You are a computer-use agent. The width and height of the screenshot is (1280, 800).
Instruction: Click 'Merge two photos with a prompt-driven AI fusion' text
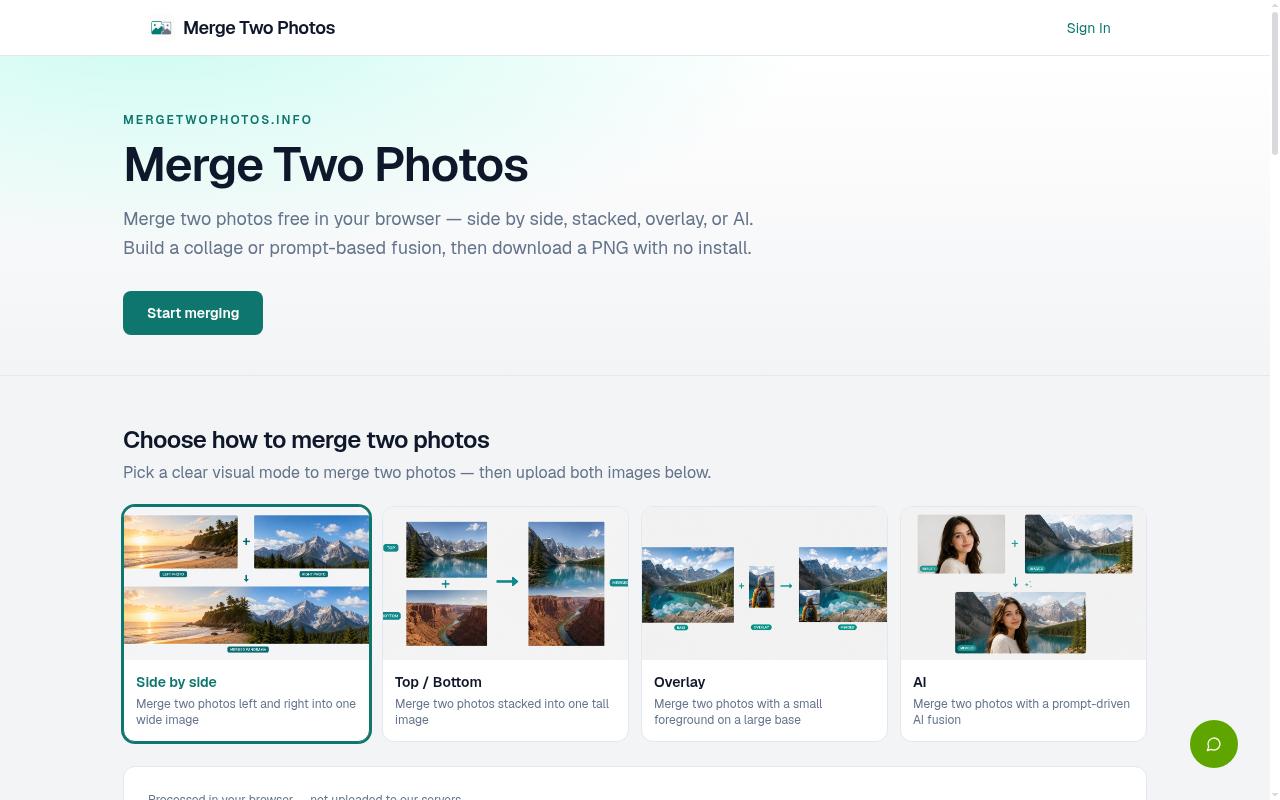coord(1021,712)
